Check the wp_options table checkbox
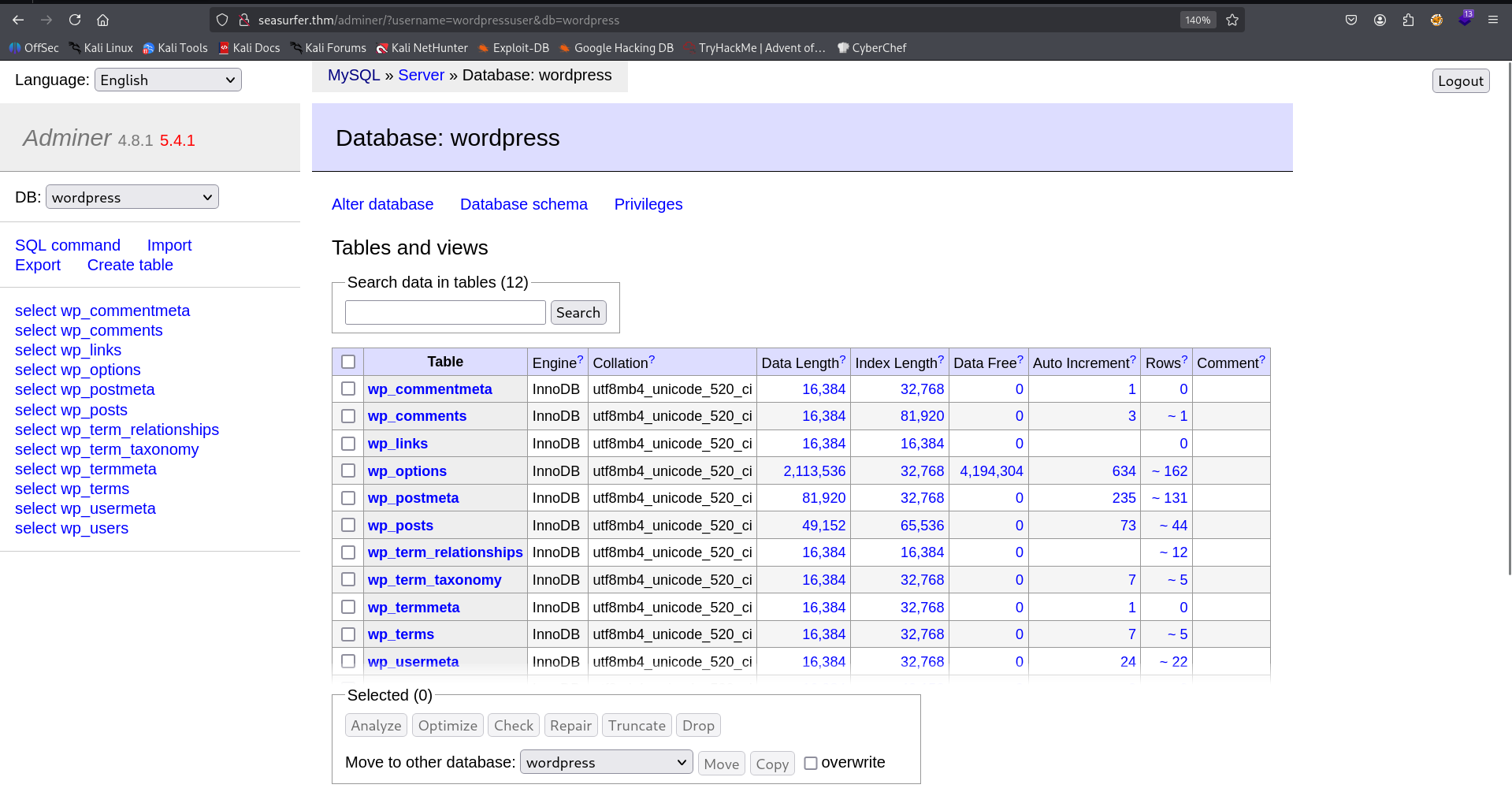 348,470
